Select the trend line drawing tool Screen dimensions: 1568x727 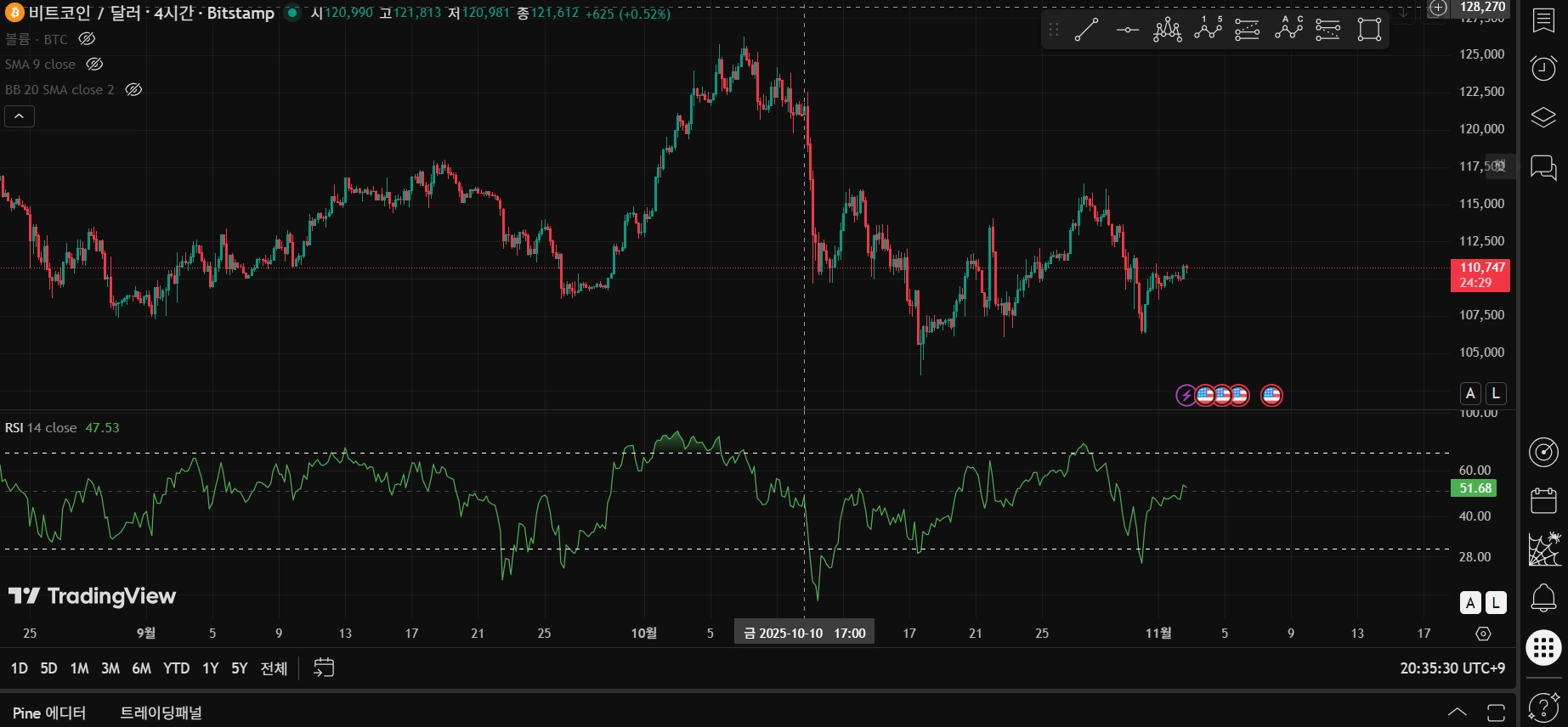pyautogui.click(x=1086, y=30)
